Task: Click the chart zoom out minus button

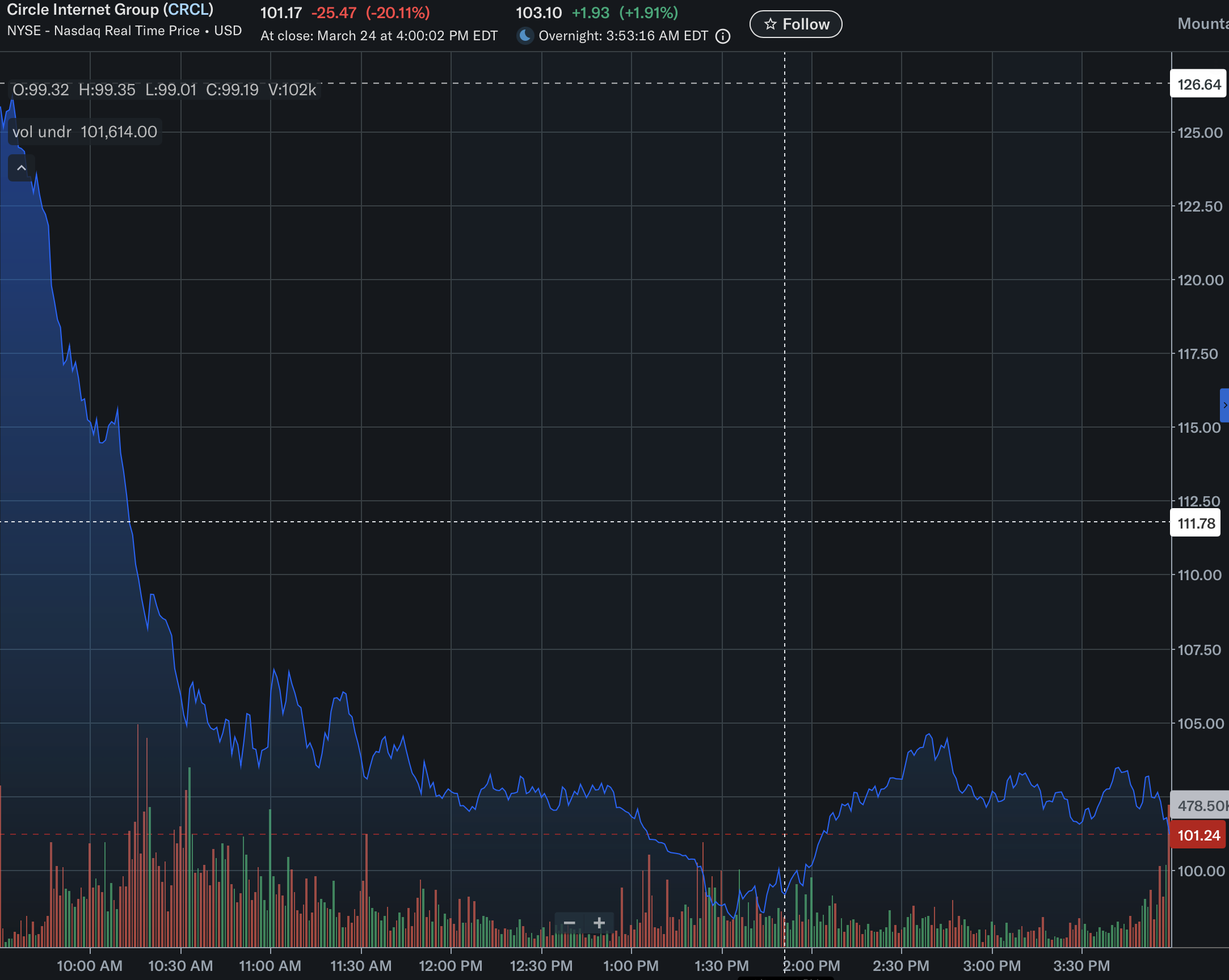Action: 569,923
